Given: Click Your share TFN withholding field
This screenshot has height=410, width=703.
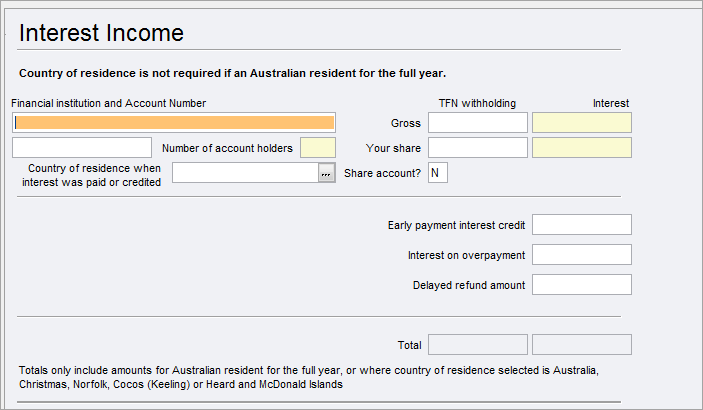Looking at the screenshot, I should click(x=477, y=148).
